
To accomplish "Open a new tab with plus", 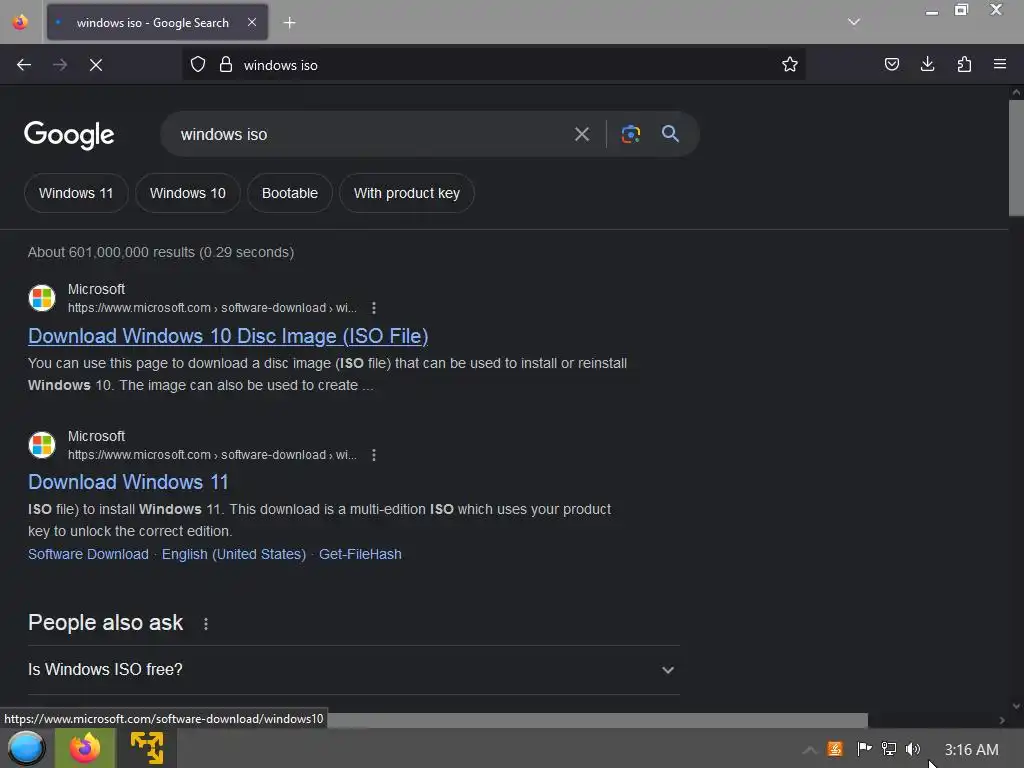I will [289, 23].
